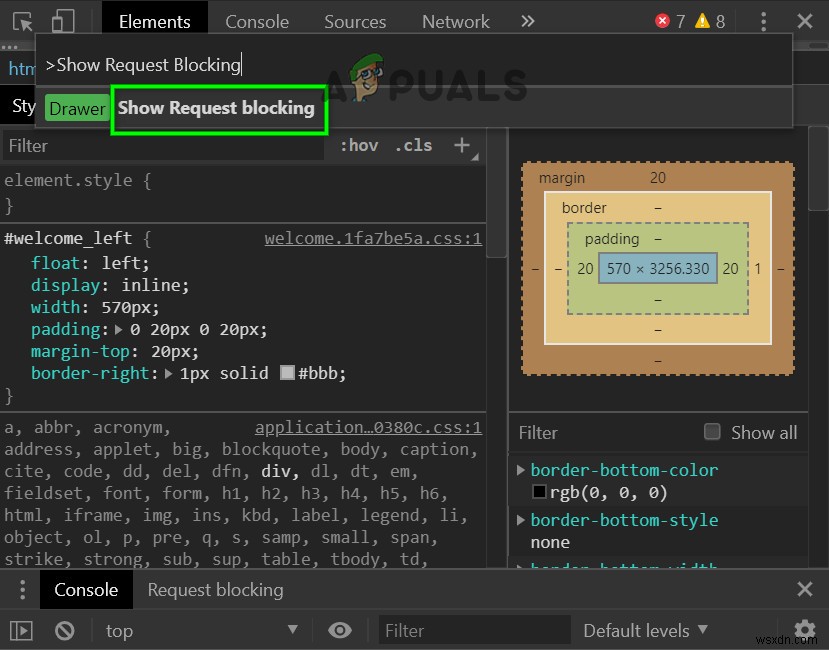The height and width of the screenshot is (650, 829).
Task: Toggle the :hov element state button
Action: click(359, 145)
